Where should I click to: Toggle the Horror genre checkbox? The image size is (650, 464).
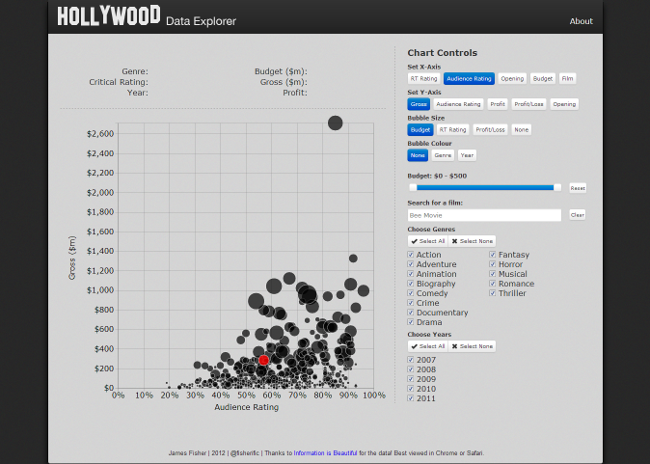492,264
